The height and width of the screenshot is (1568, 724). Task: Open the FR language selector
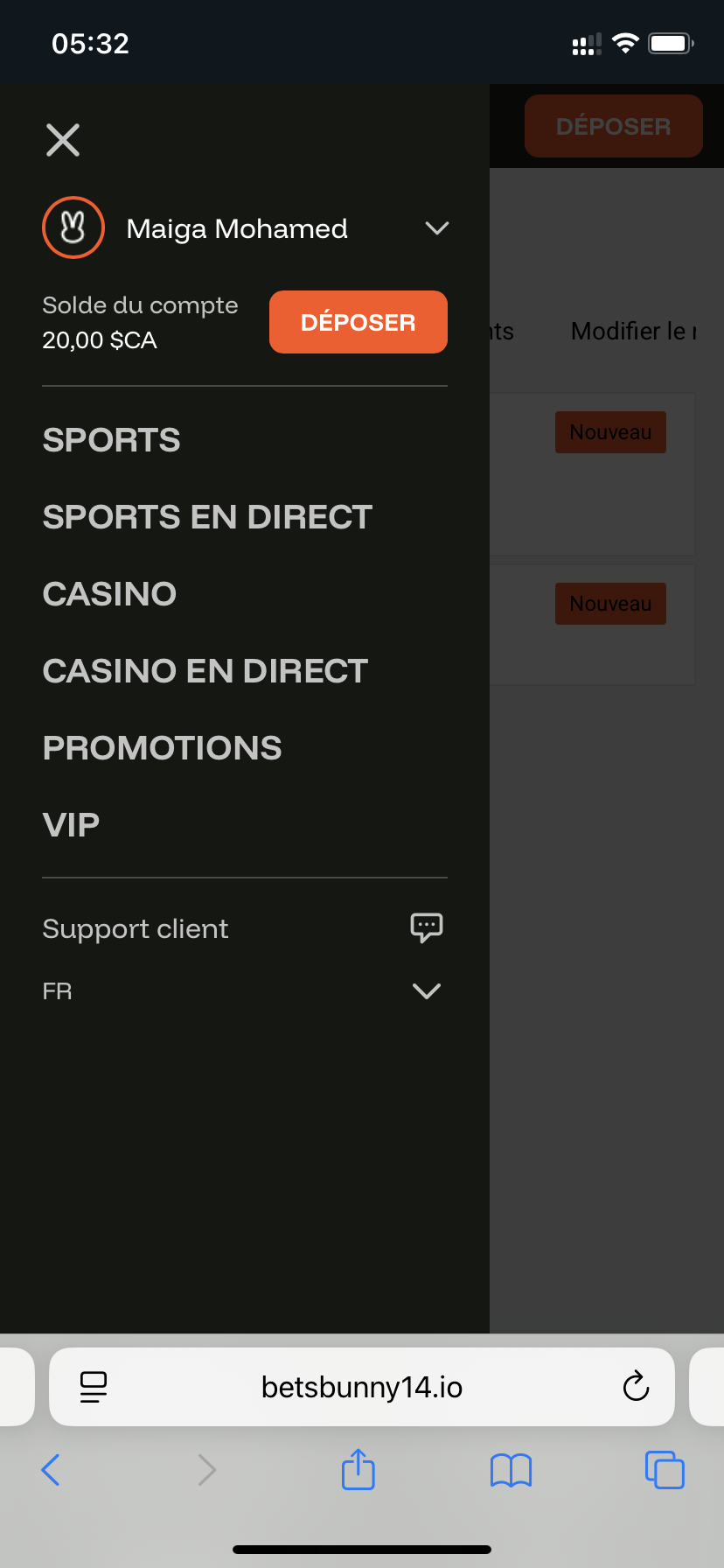coord(58,991)
